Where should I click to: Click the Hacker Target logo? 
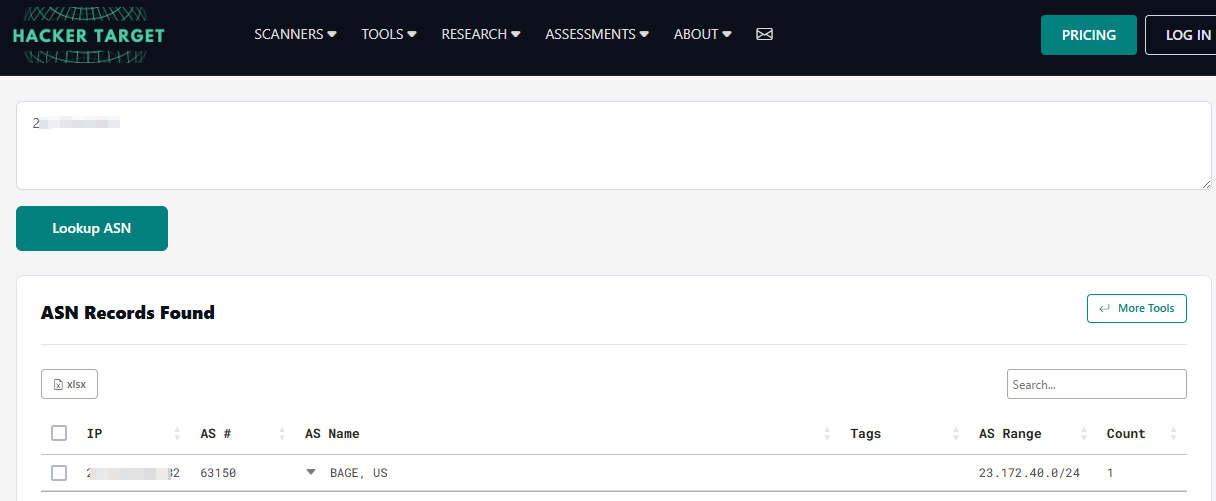88,35
